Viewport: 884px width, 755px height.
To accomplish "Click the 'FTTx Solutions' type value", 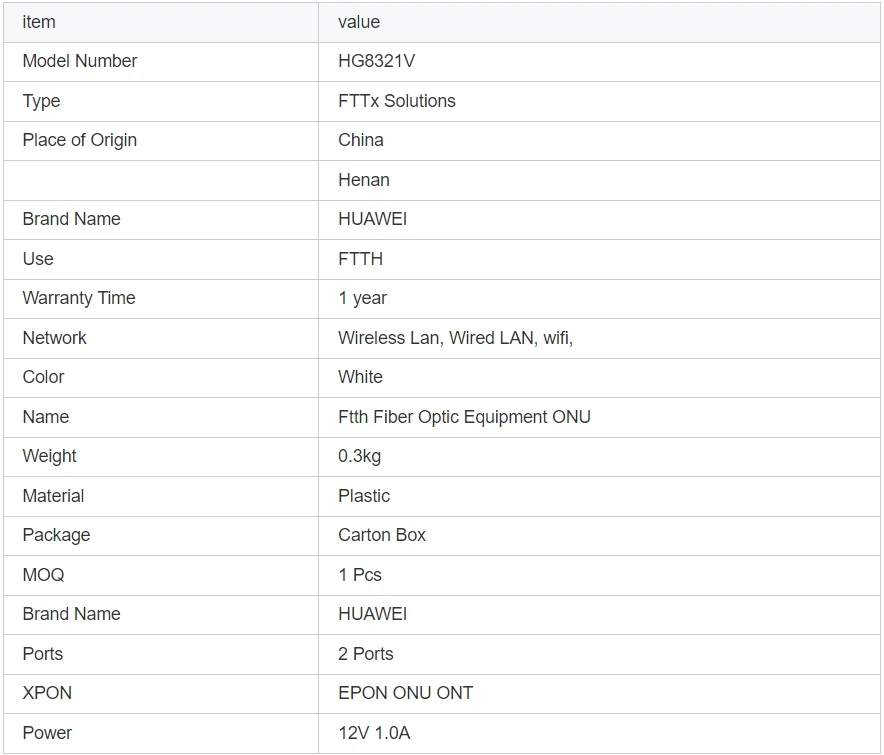I will point(396,101).
